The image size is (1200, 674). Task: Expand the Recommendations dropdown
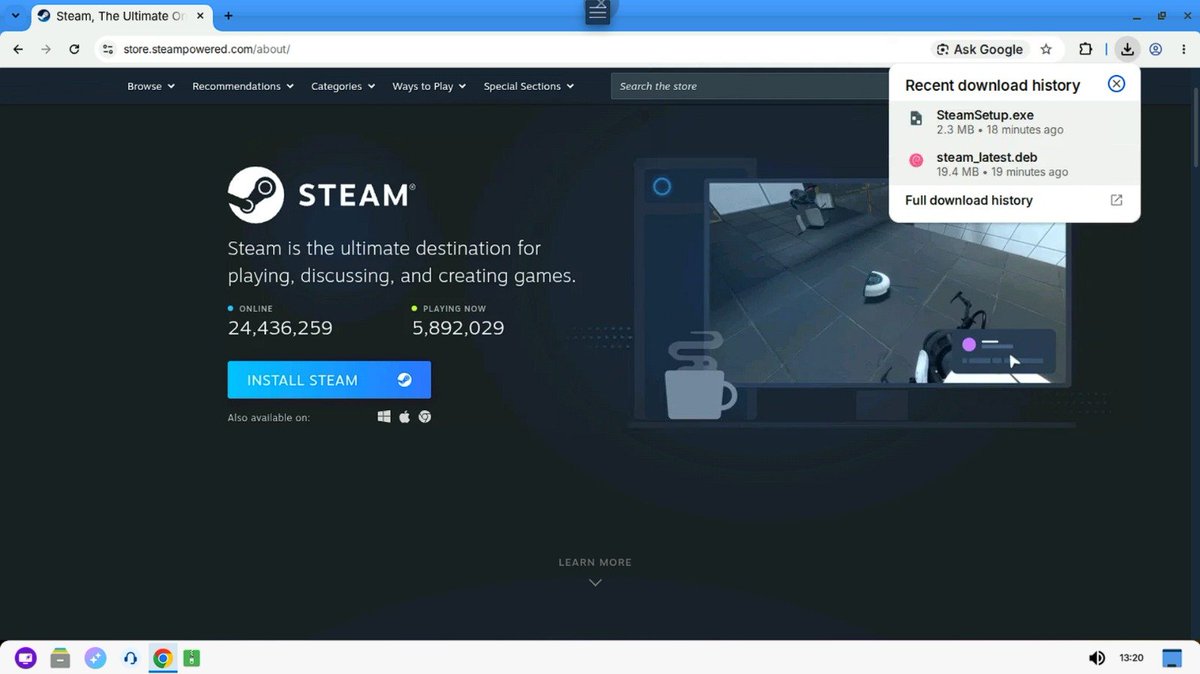[243, 86]
